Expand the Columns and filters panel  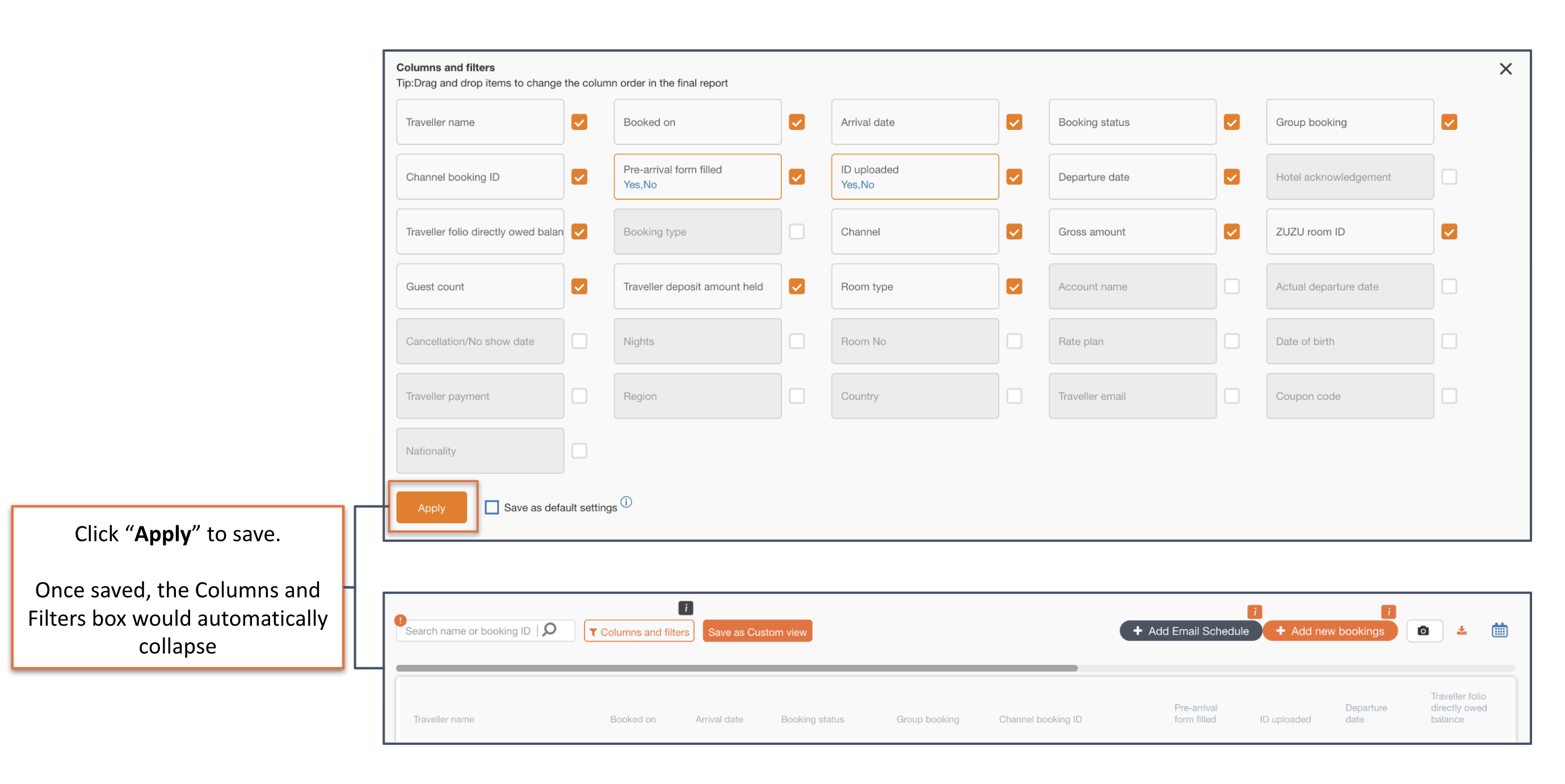638,631
